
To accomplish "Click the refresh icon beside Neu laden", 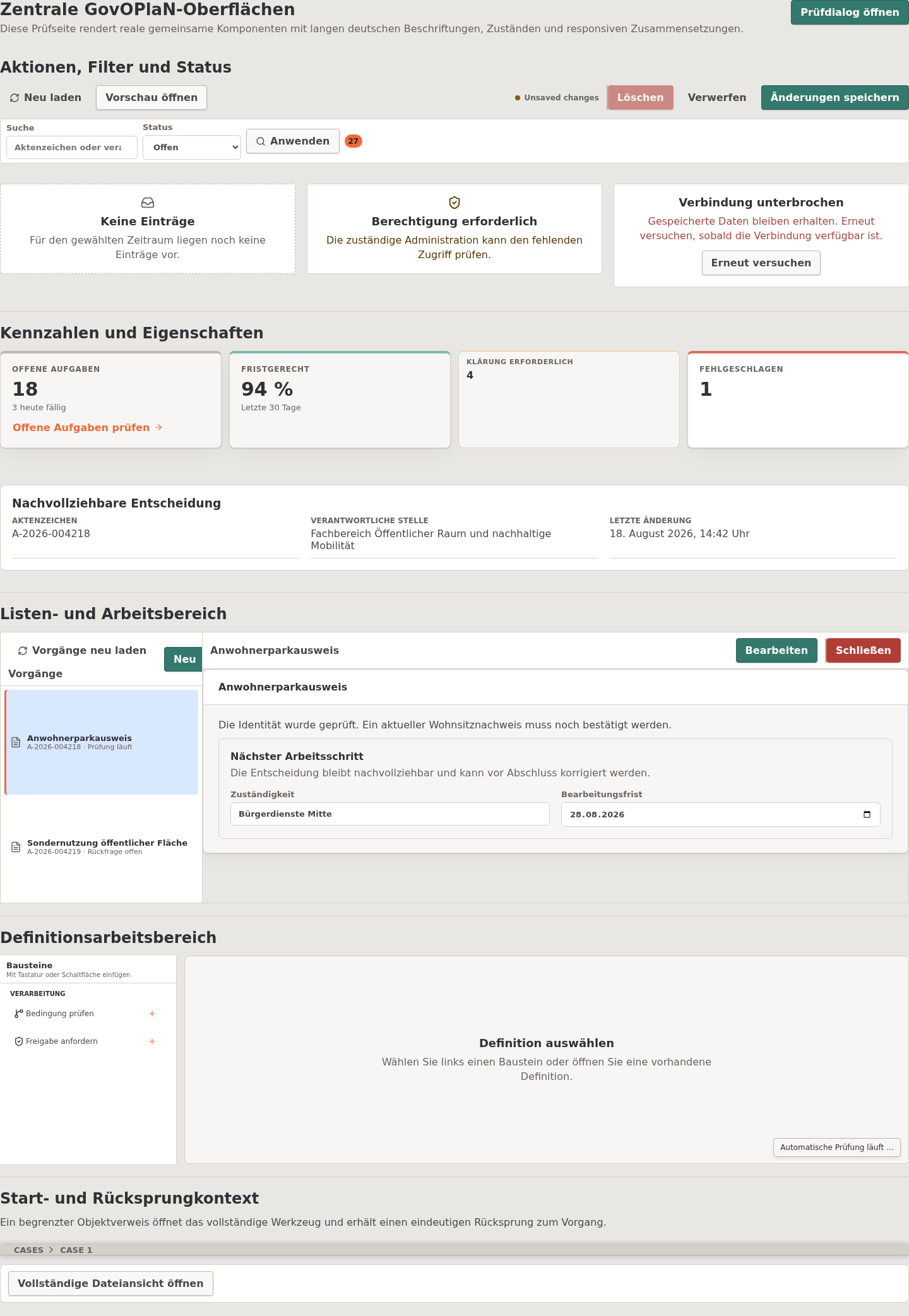I will pyautogui.click(x=15, y=98).
